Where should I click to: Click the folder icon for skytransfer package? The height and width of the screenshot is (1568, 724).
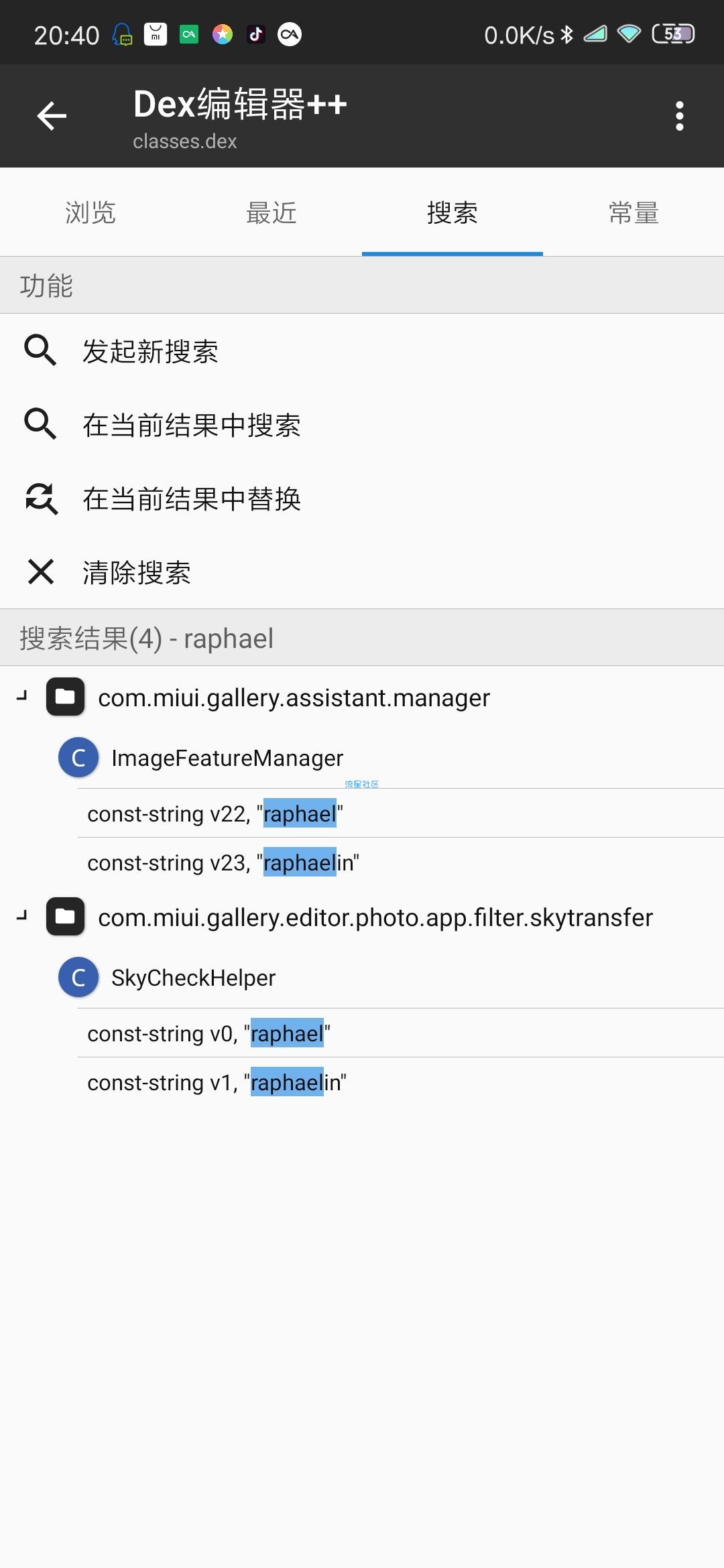pos(65,916)
